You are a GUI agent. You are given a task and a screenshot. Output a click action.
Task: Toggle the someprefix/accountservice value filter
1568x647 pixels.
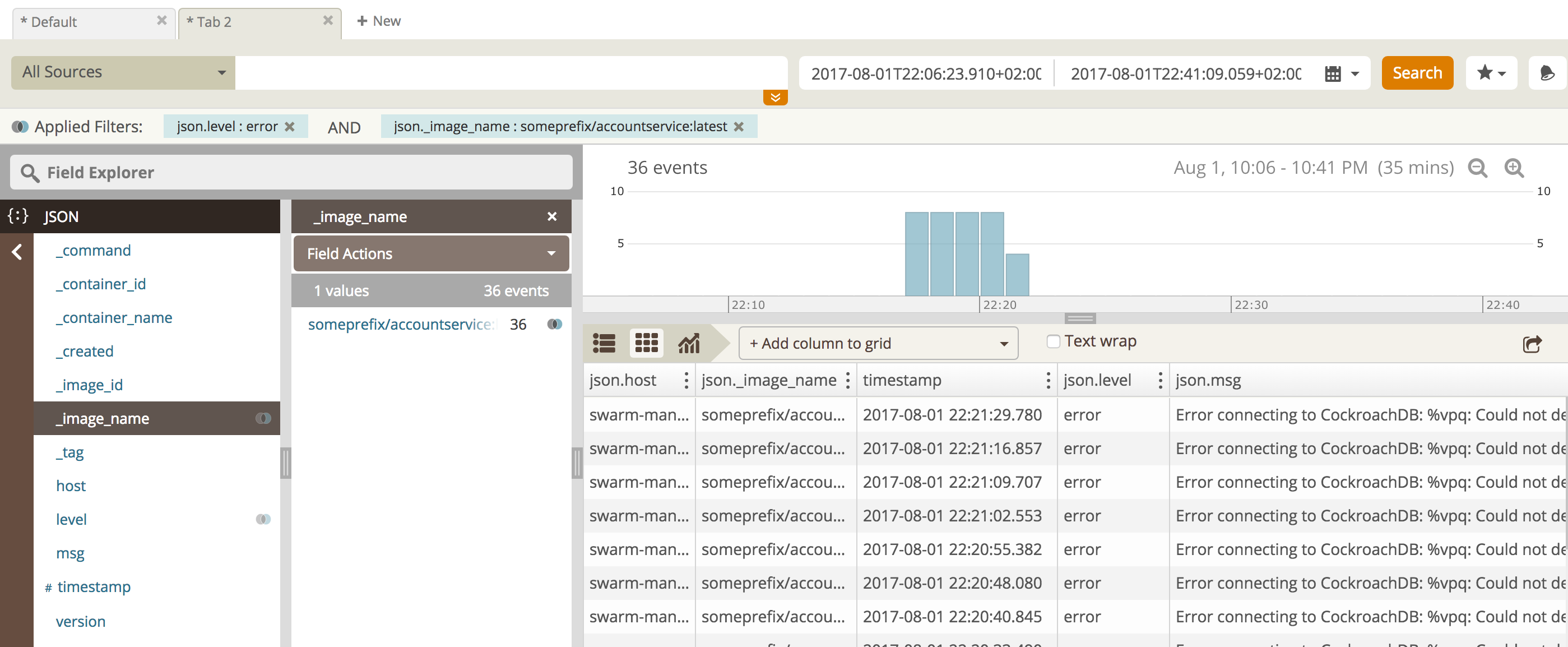(555, 324)
